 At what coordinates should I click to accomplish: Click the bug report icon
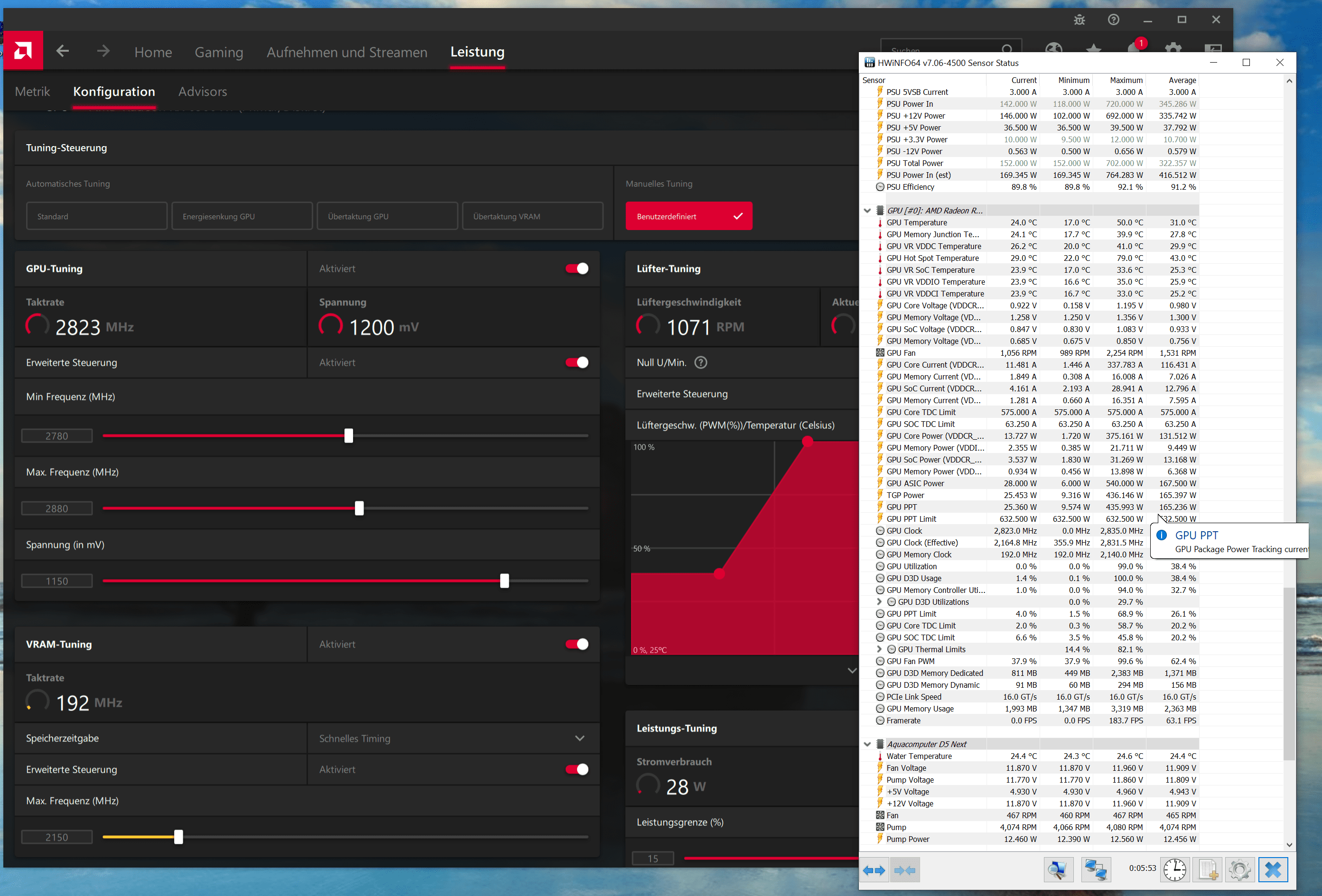pyautogui.click(x=1079, y=20)
